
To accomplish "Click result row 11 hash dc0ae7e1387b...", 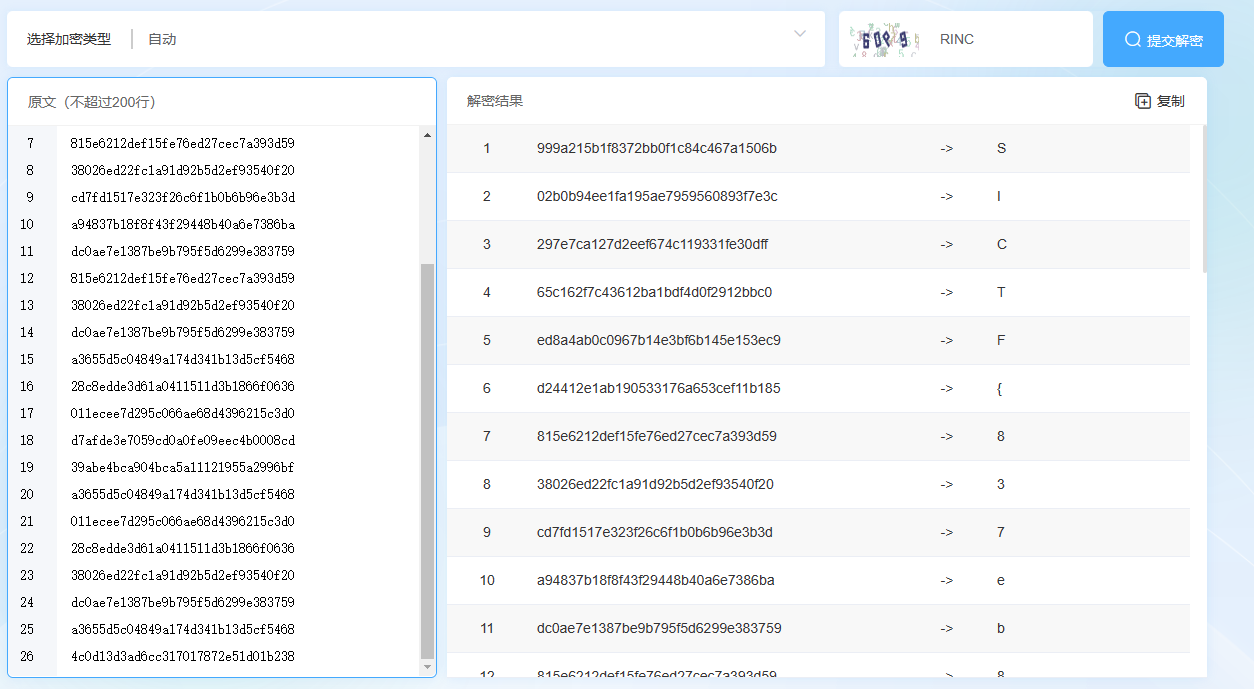I will [x=659, y=628].
